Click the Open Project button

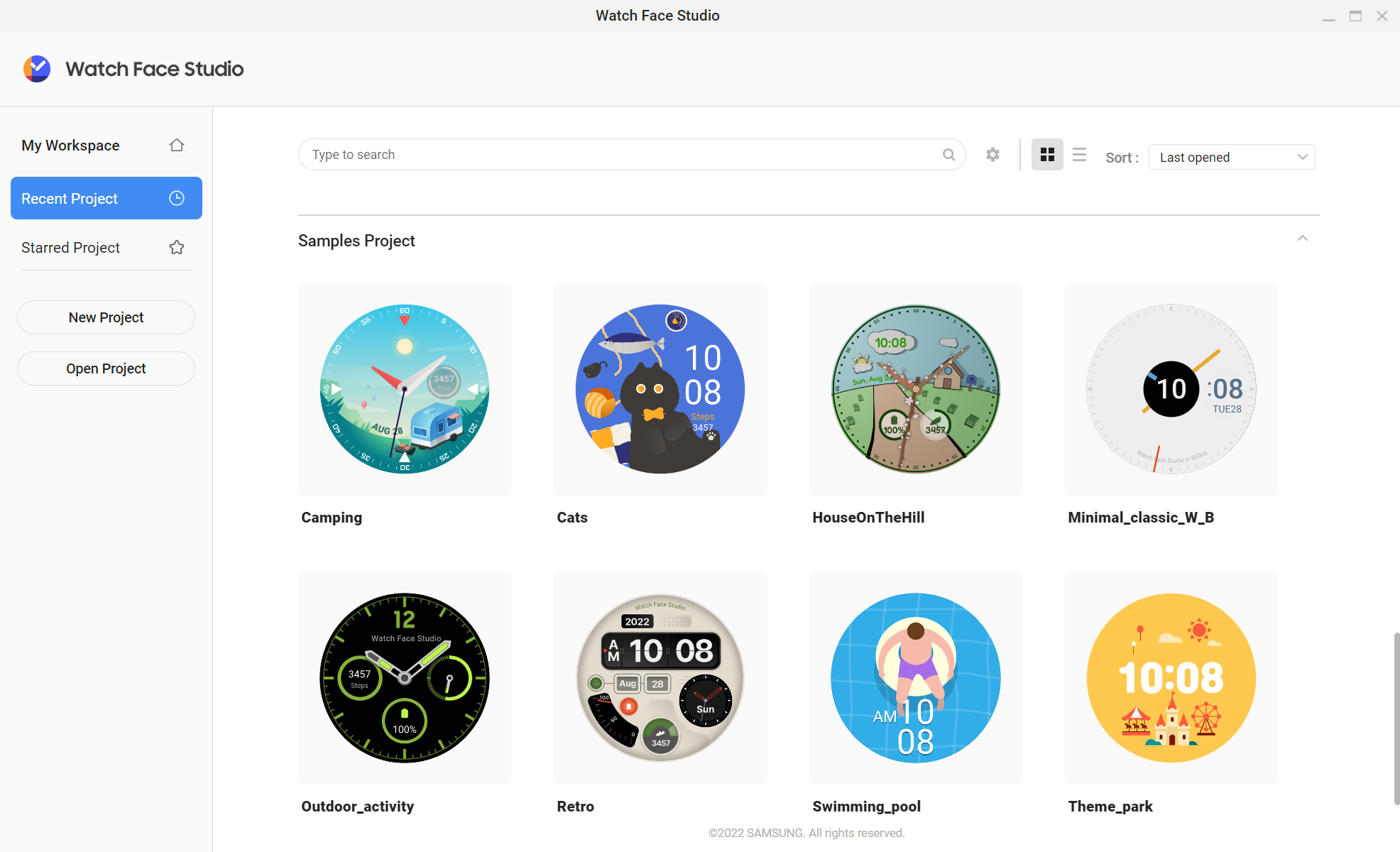pyautogui.click(x=106, y=368)
